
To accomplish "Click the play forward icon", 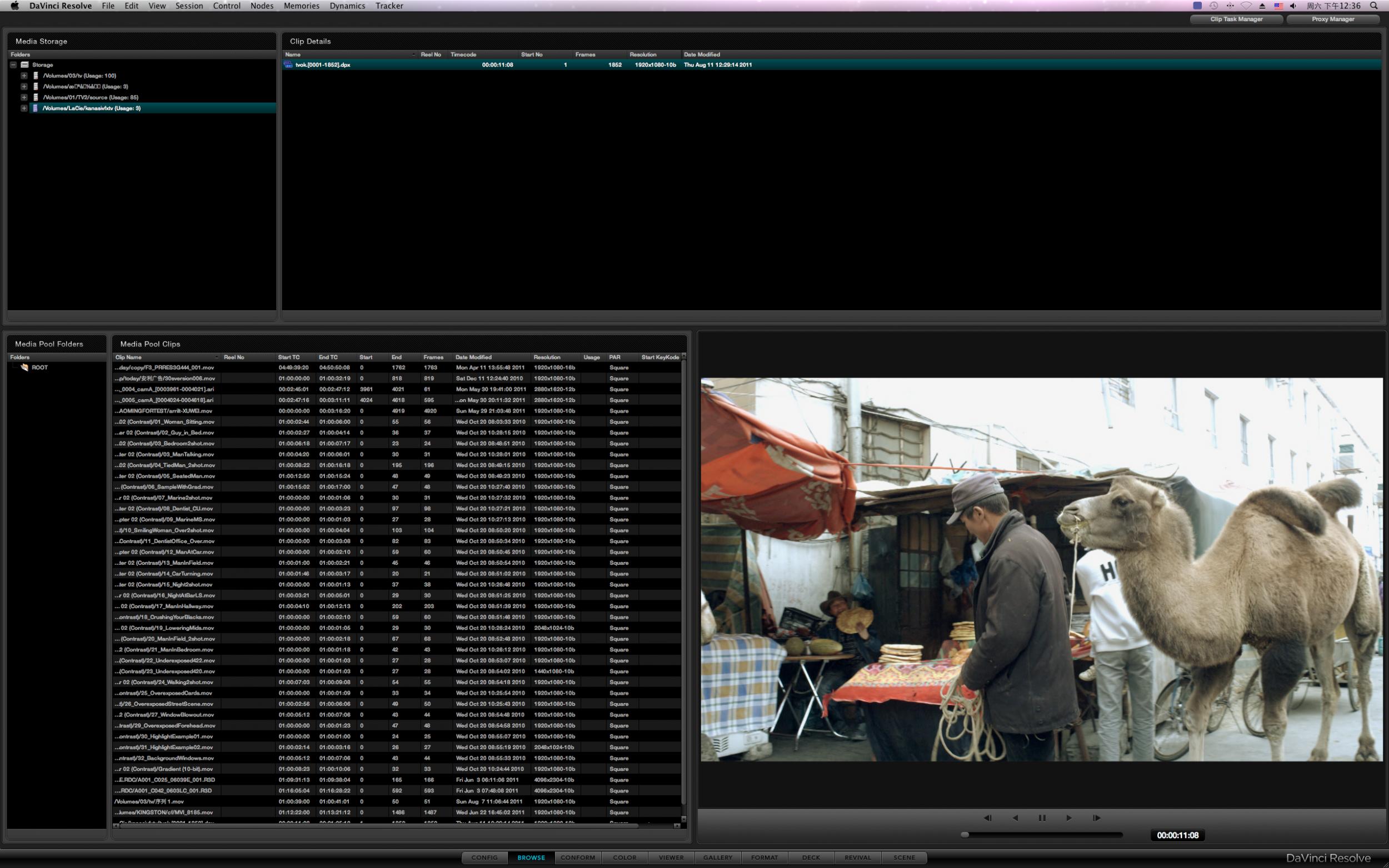I will coord(1068,818).
